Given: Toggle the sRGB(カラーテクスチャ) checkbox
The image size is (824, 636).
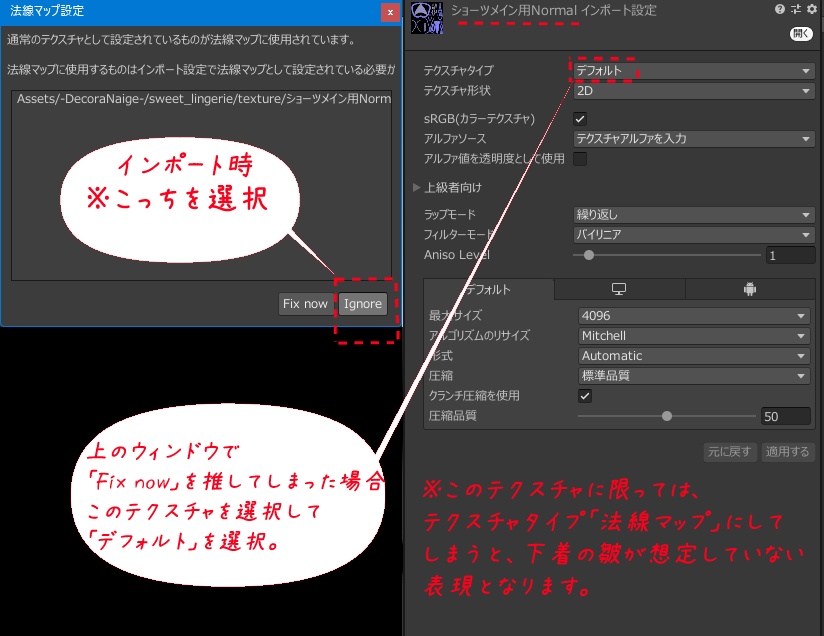Looking at the screenshot, I should [580, 119].
